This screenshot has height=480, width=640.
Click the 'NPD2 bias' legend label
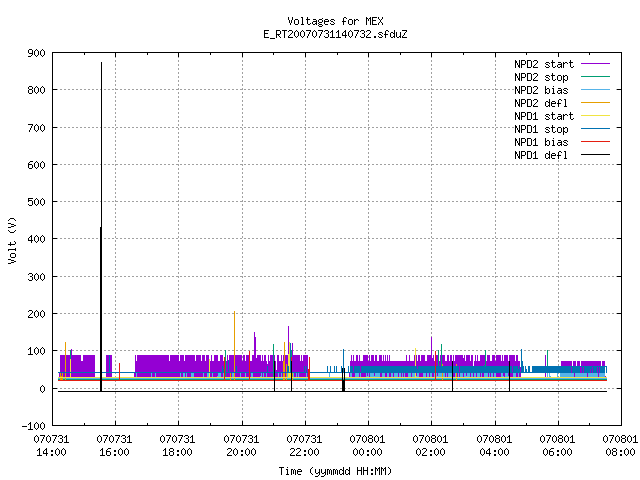tap(541, 90)
